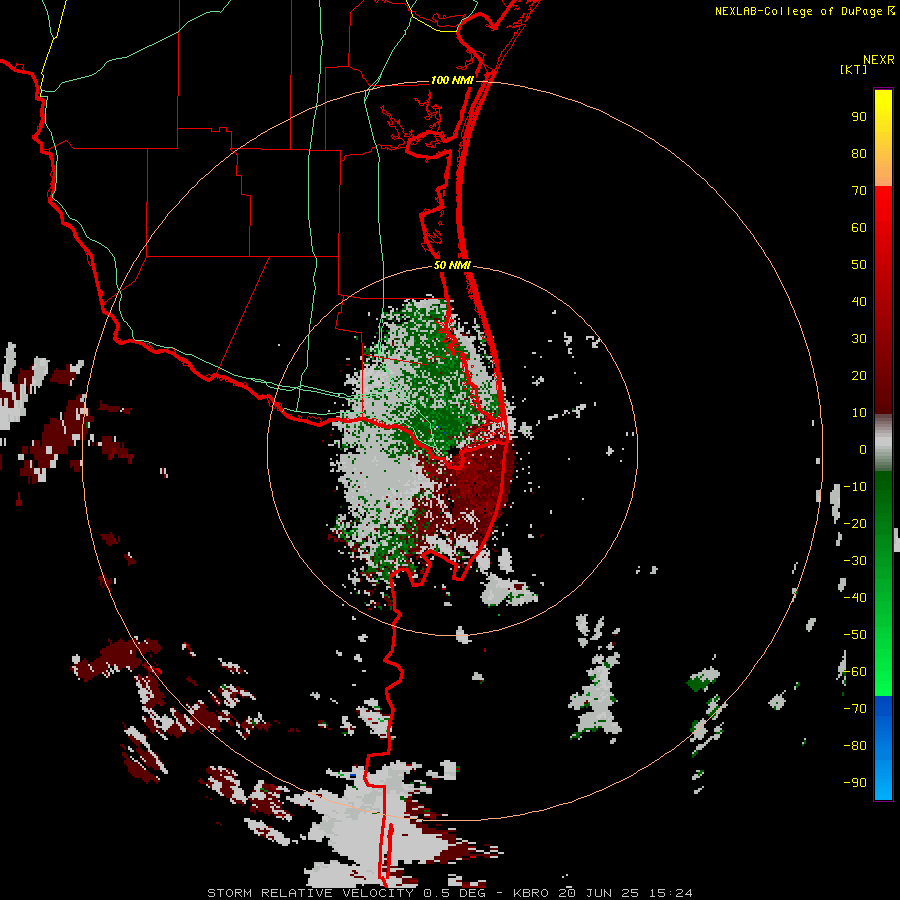Click the 90 value on the velocity scale
The image size is (900, 900).
(x=859, y=117)
